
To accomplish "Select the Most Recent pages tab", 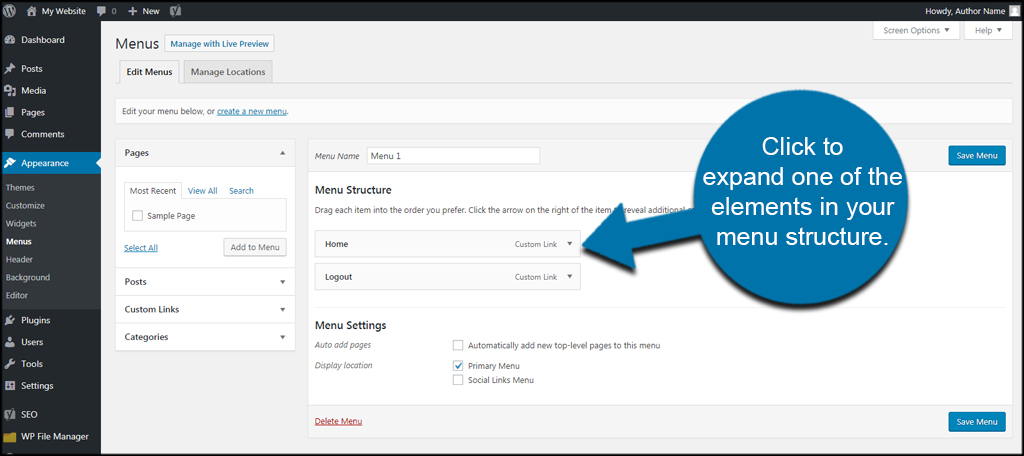I will click(153, 191).
